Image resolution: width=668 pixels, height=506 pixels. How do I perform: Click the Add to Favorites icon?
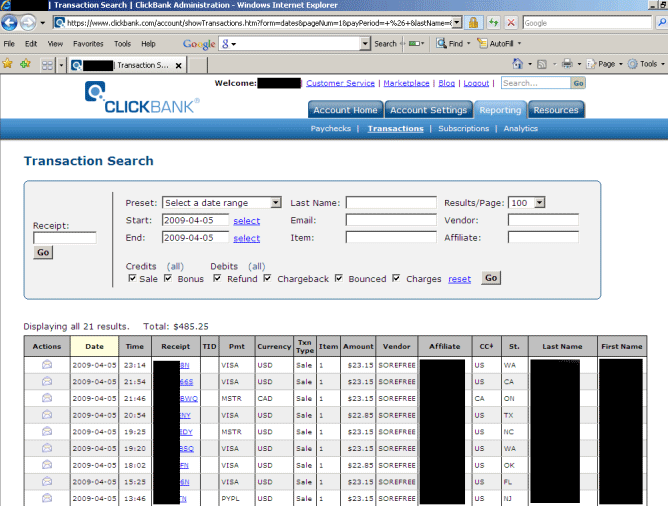[25, 64]
